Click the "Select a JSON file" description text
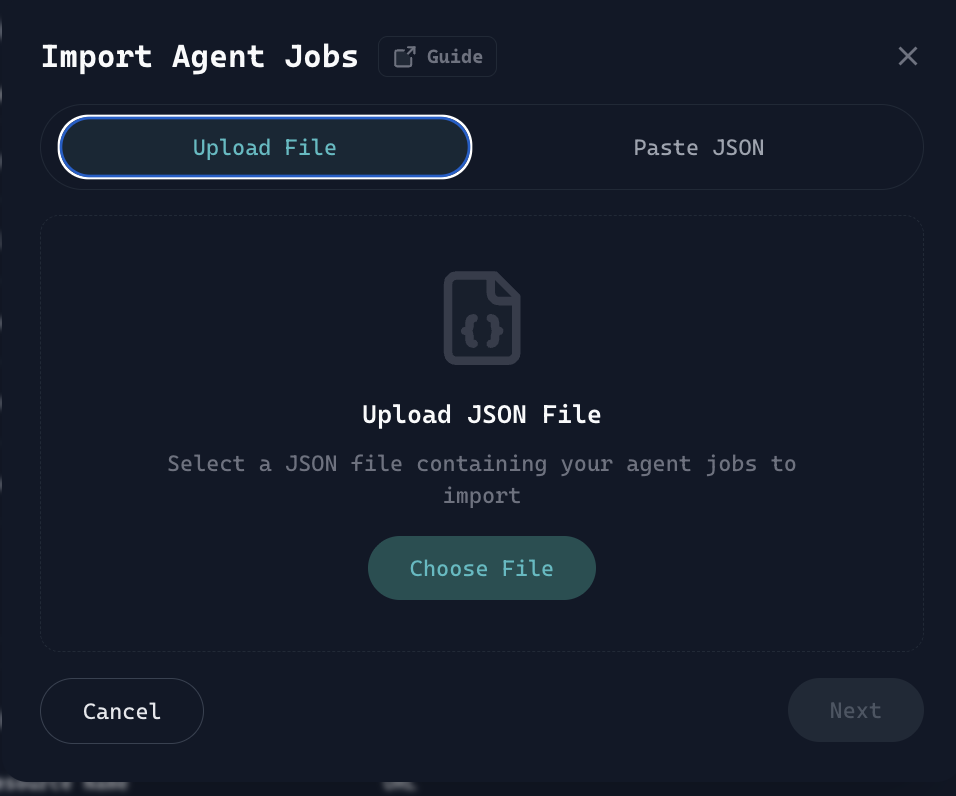 coord(481,464)
